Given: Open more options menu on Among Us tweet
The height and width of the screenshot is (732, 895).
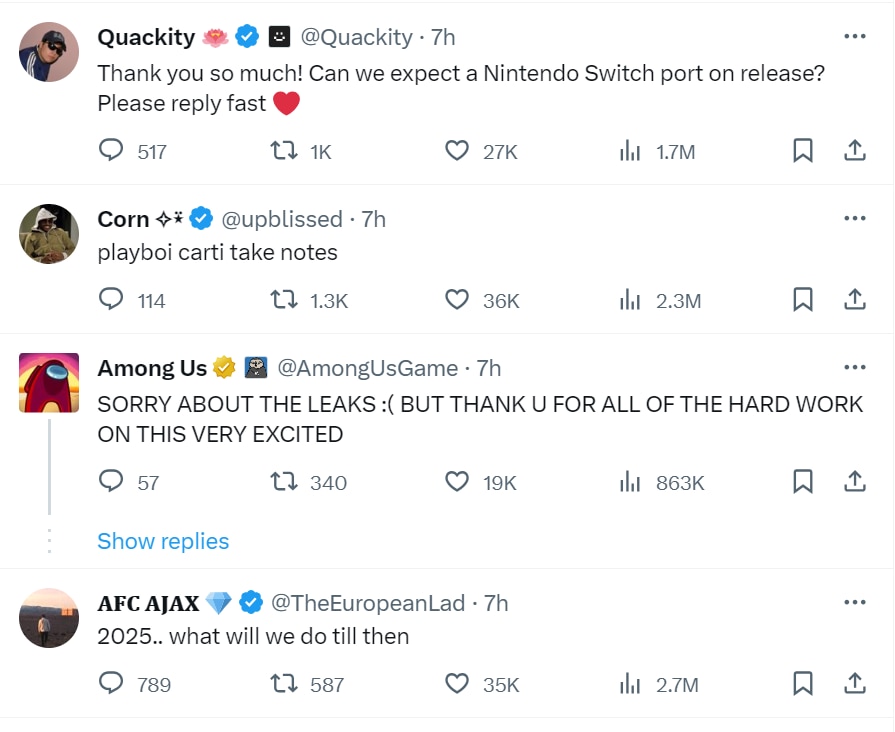Looking at the screenshot, I should point(854,368).
